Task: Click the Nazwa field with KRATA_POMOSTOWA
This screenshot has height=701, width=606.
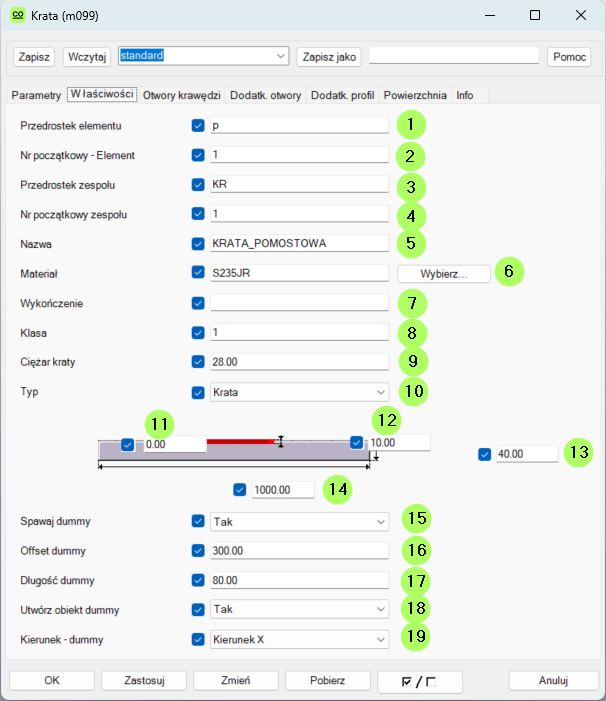Action: click(299, 243)
